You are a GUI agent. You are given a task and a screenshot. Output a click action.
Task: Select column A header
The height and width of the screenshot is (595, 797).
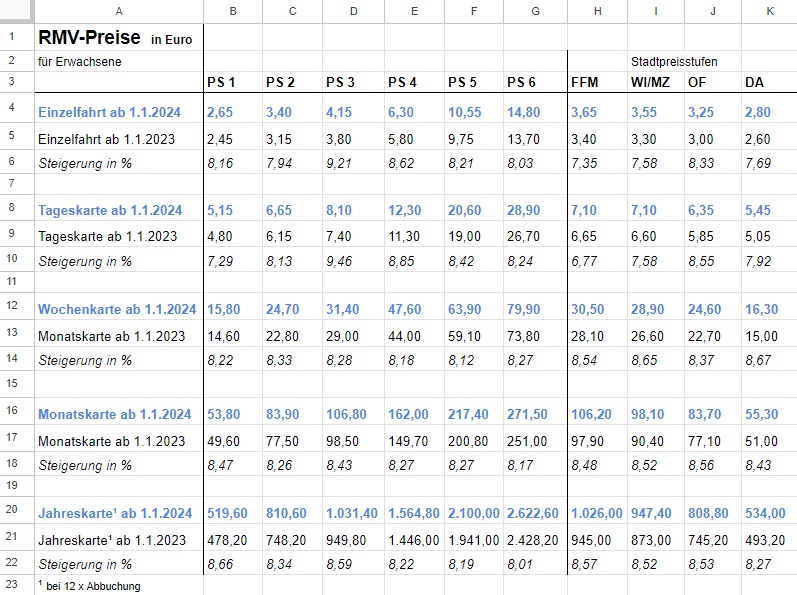coord(119,11)
